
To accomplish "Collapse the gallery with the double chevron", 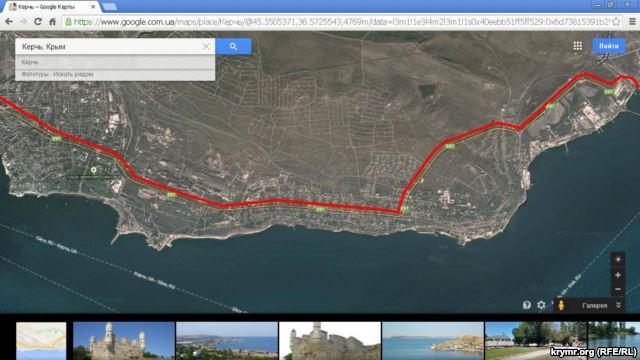I will (618, 305).
